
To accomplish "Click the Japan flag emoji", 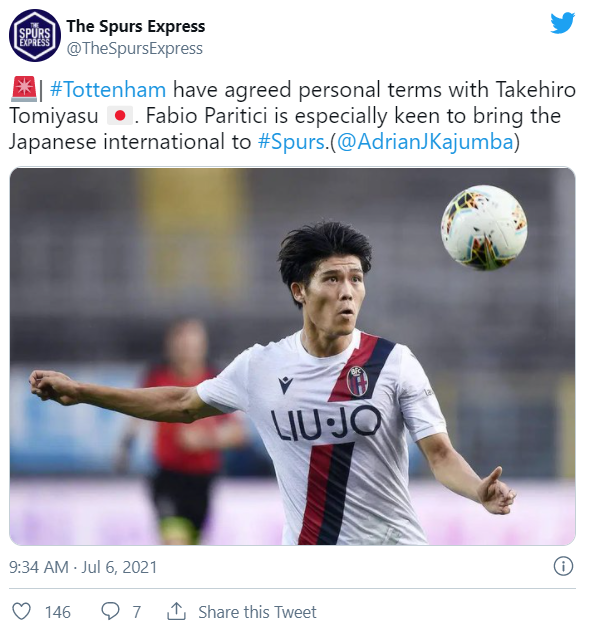I will point(120,116).
